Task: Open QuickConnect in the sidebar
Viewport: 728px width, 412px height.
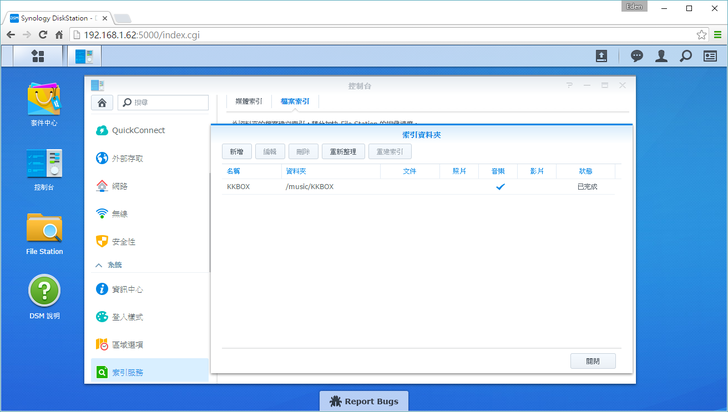Action: [138, 130]
